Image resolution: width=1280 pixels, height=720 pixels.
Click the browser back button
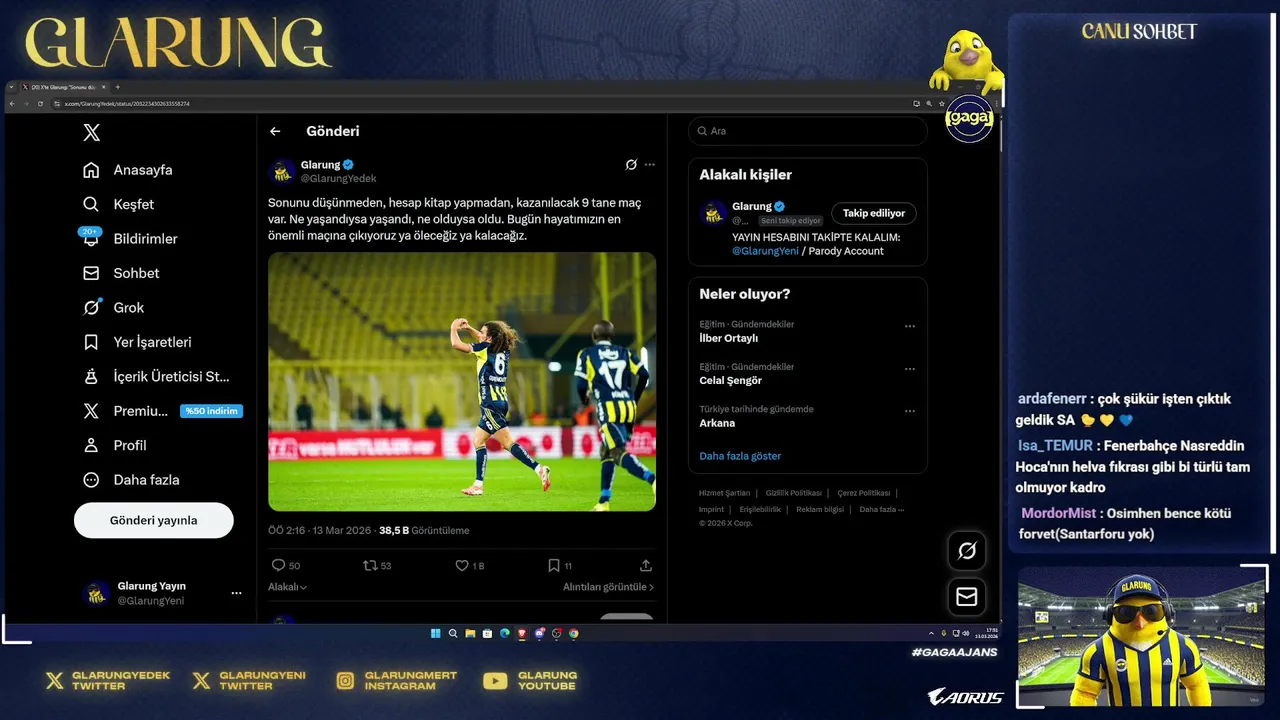[12, 104]
